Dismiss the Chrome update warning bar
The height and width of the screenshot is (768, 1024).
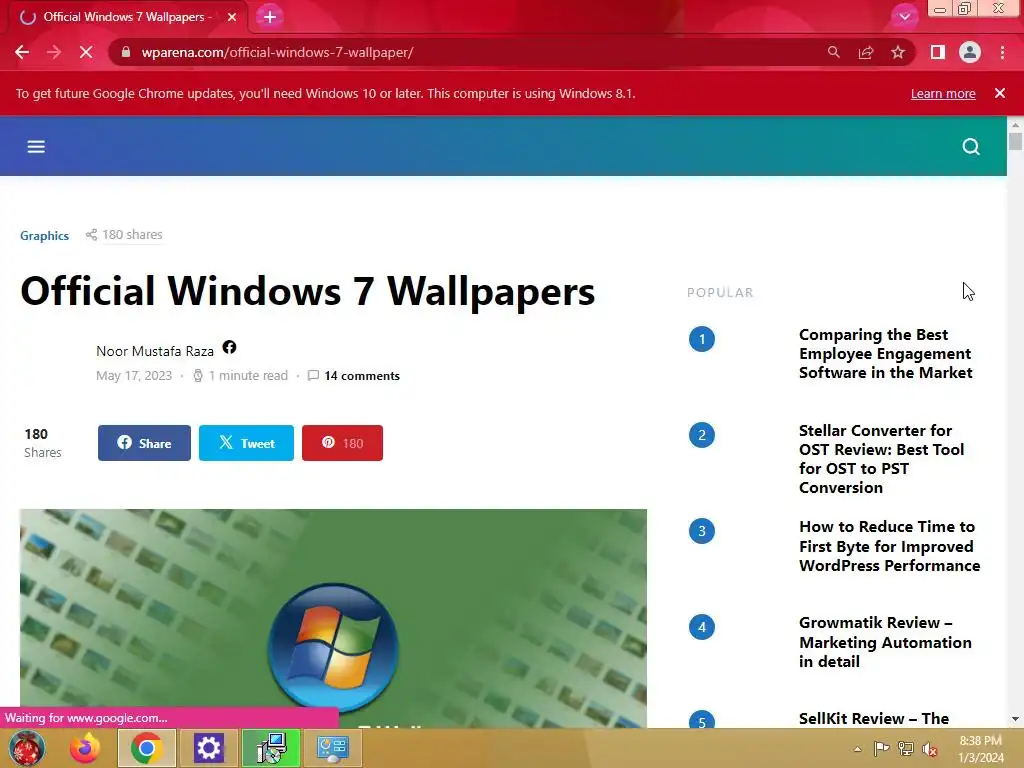tap(1000, 93)
